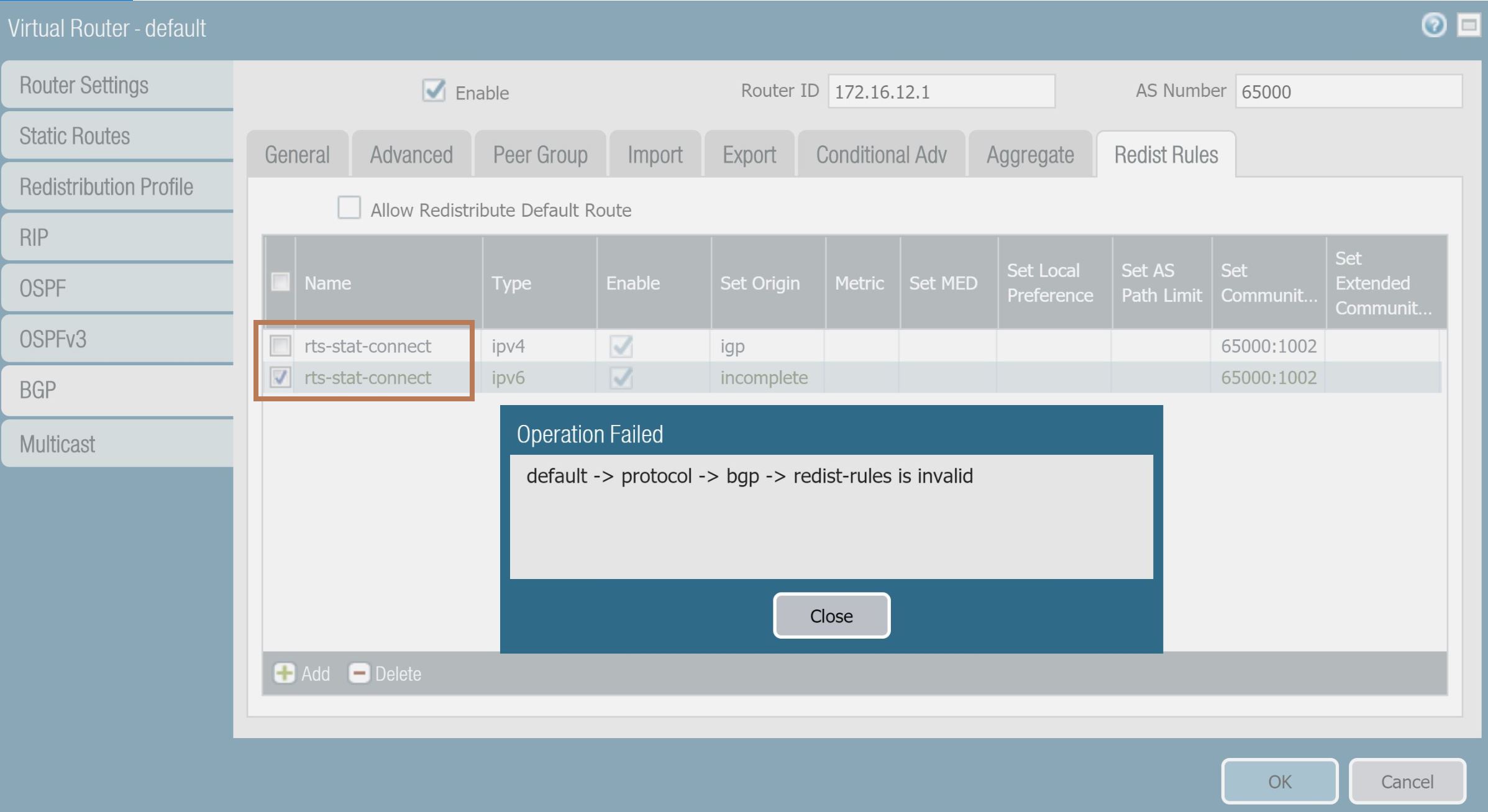
Task: Select the ipv4 rts-stat-connect row checkbox
Action: coord(280,345)
